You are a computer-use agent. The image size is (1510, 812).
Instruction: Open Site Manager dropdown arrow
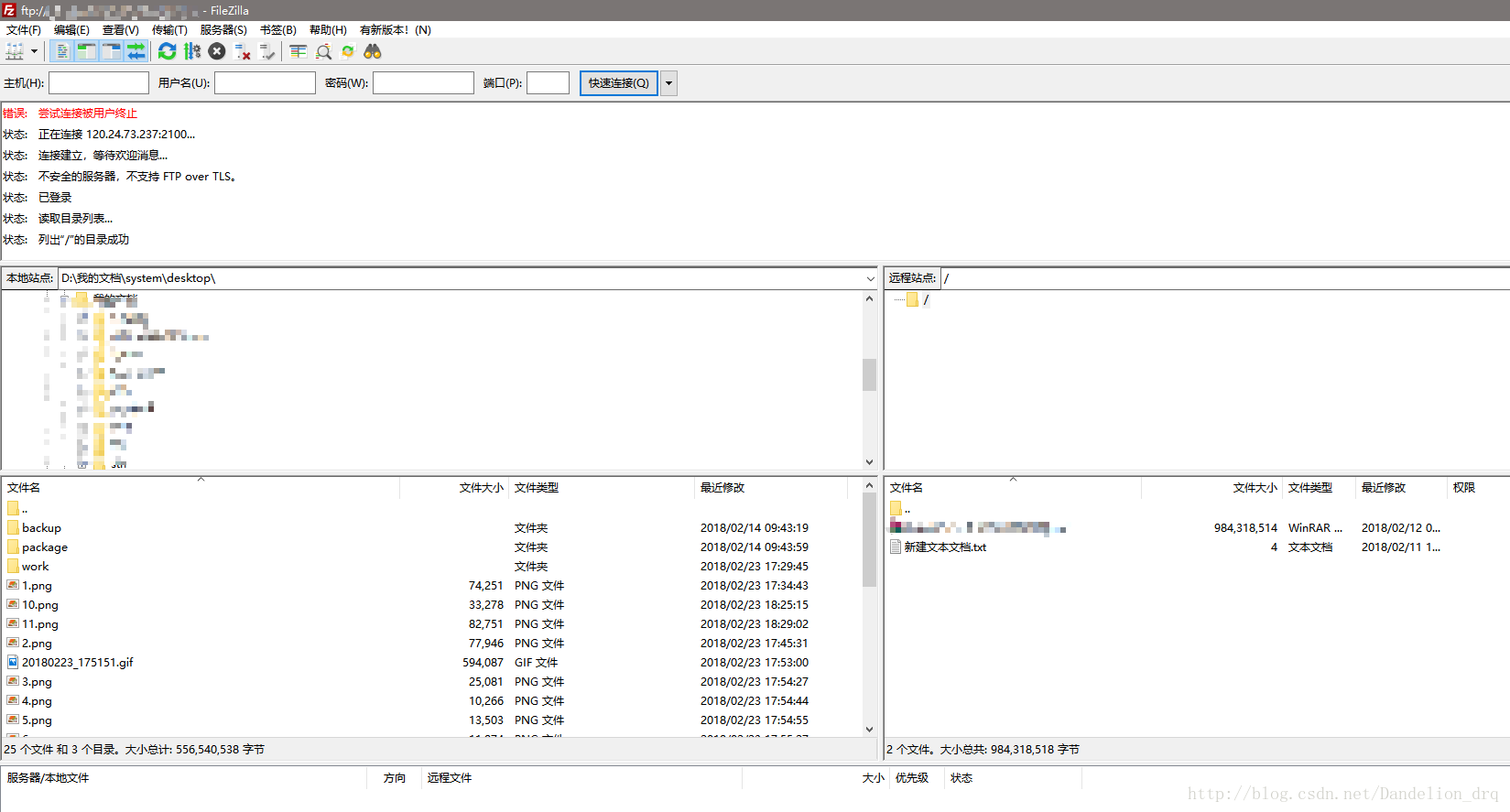pos(35,51)
